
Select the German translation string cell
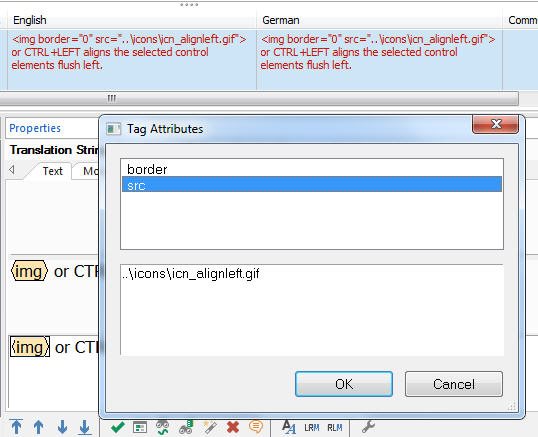tap(379, 60)
